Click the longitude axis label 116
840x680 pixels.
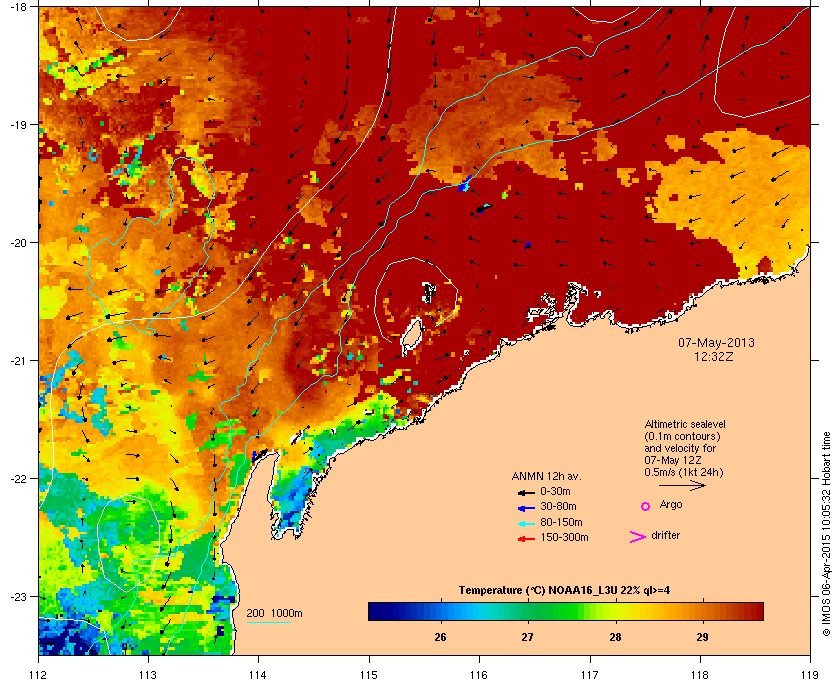pyautogui.click(x=479, y=674)
